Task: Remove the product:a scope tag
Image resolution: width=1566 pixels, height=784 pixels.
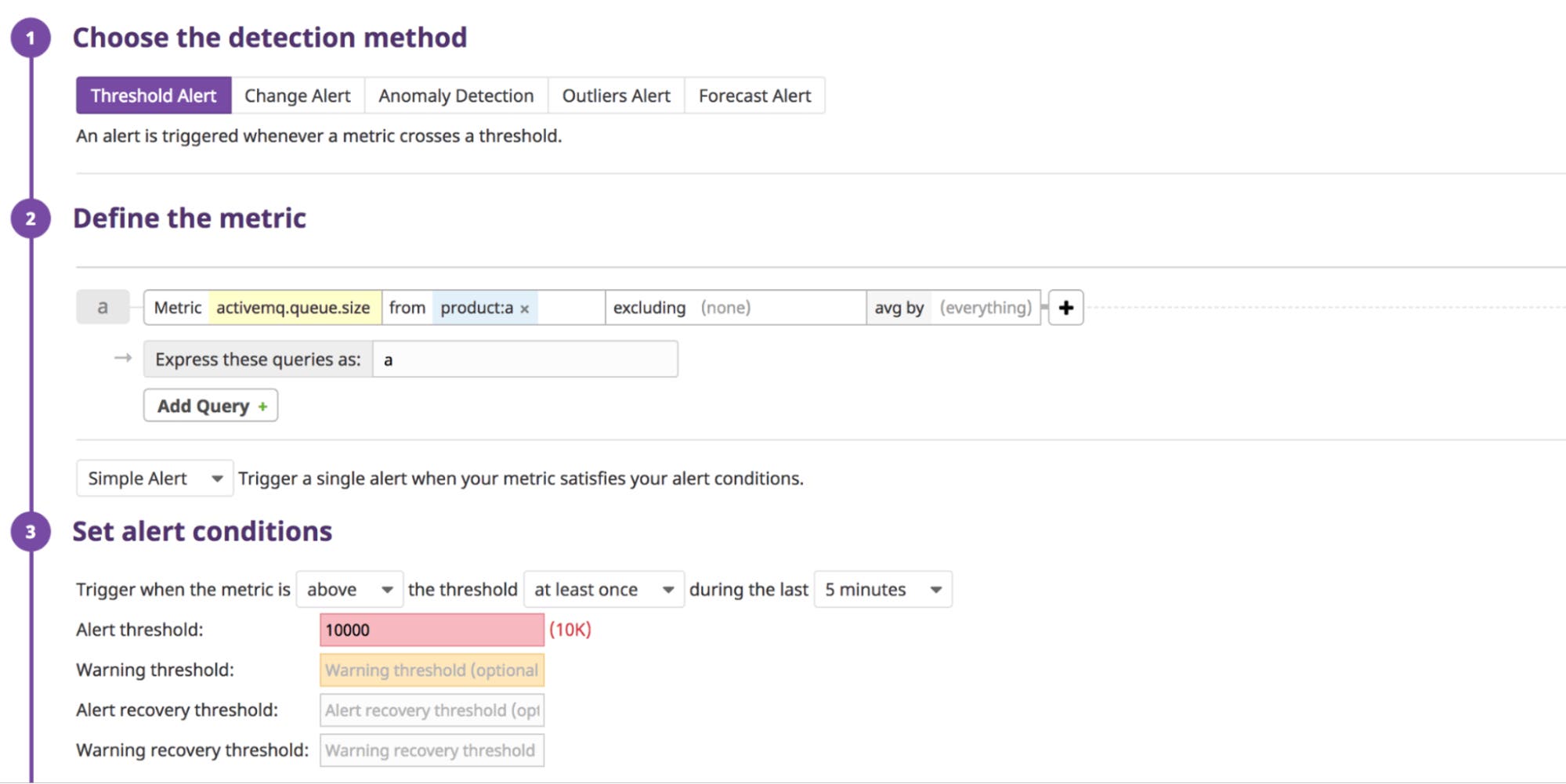Action: [x=525, y=308]
